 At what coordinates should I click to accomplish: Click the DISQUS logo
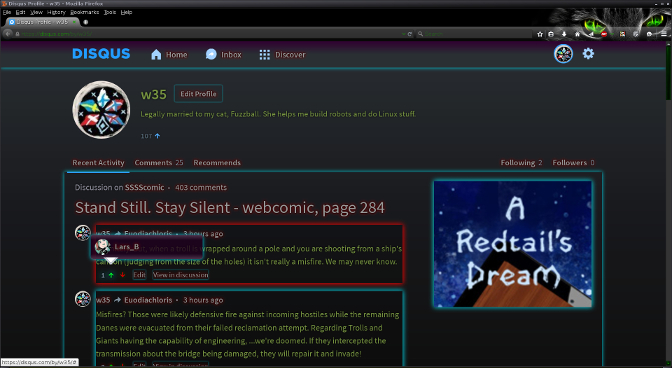(101, 54)
